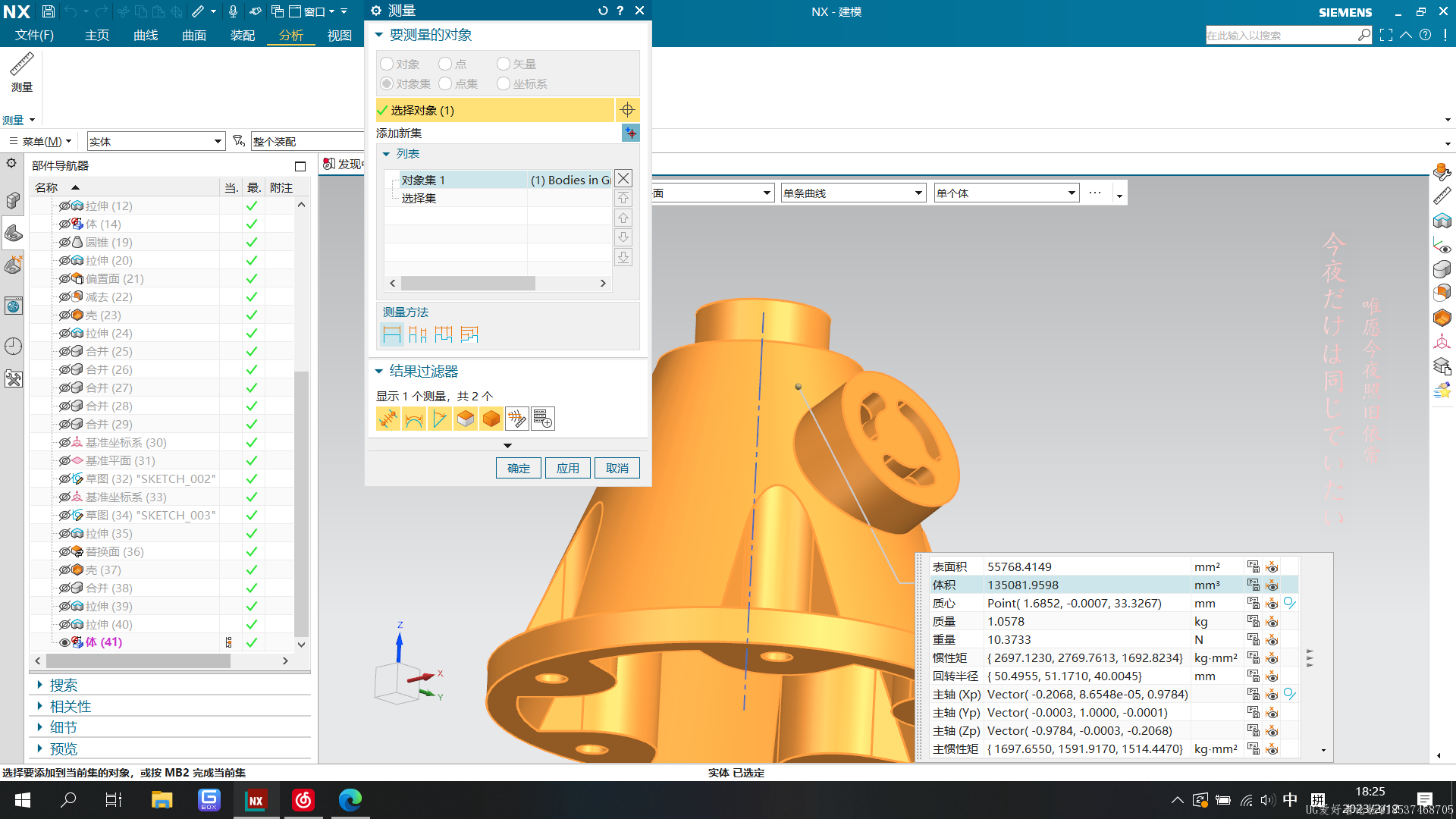Select the Point radio button
The image size is (1456, 819).
click(445, 64)
